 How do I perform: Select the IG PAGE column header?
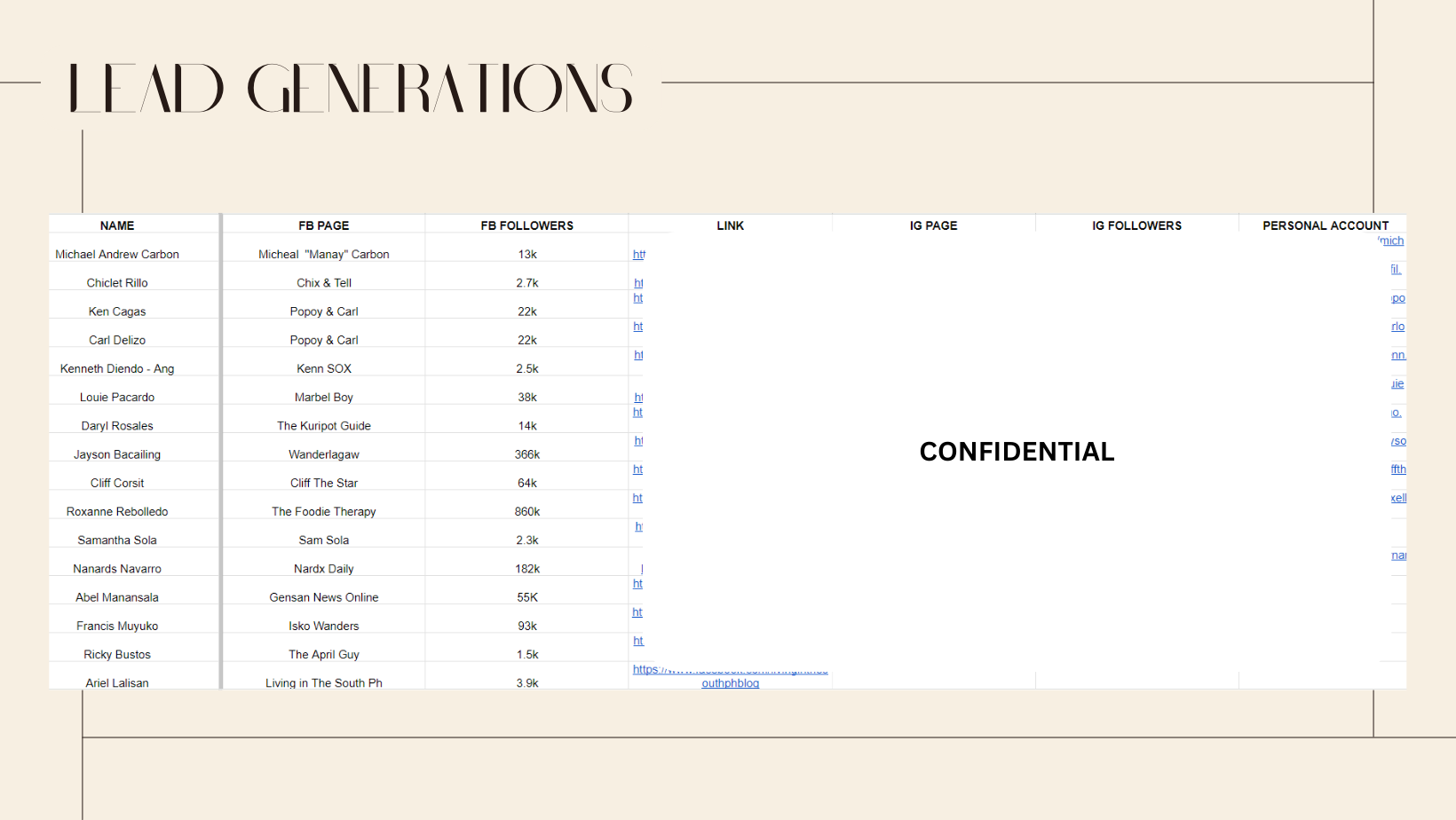click(933, 225)
